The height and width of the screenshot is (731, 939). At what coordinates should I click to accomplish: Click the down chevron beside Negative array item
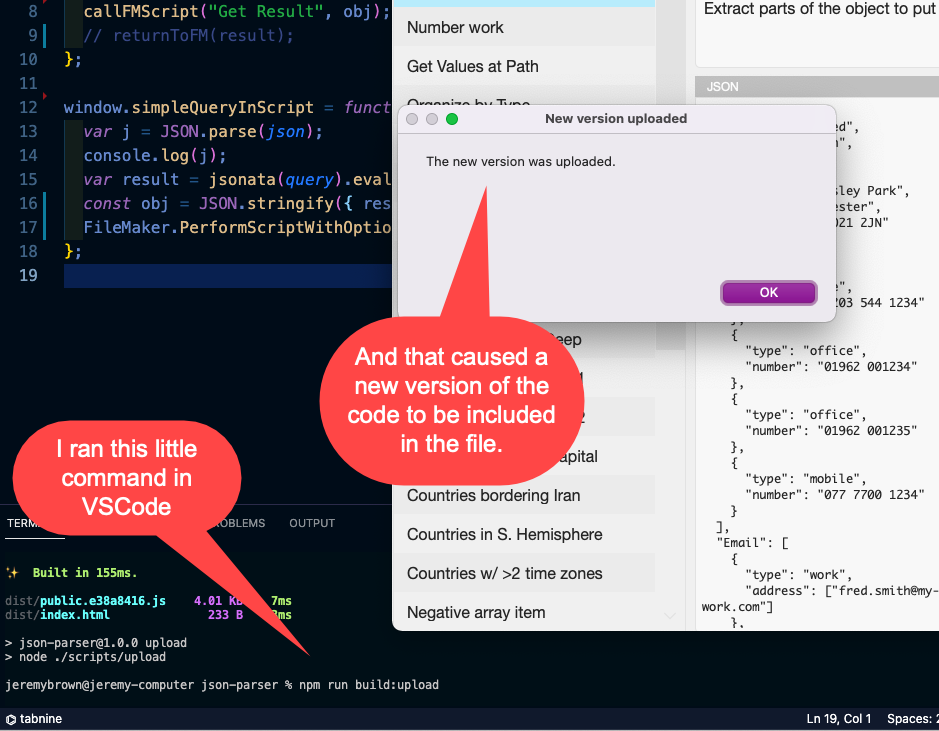click(670, 615)
